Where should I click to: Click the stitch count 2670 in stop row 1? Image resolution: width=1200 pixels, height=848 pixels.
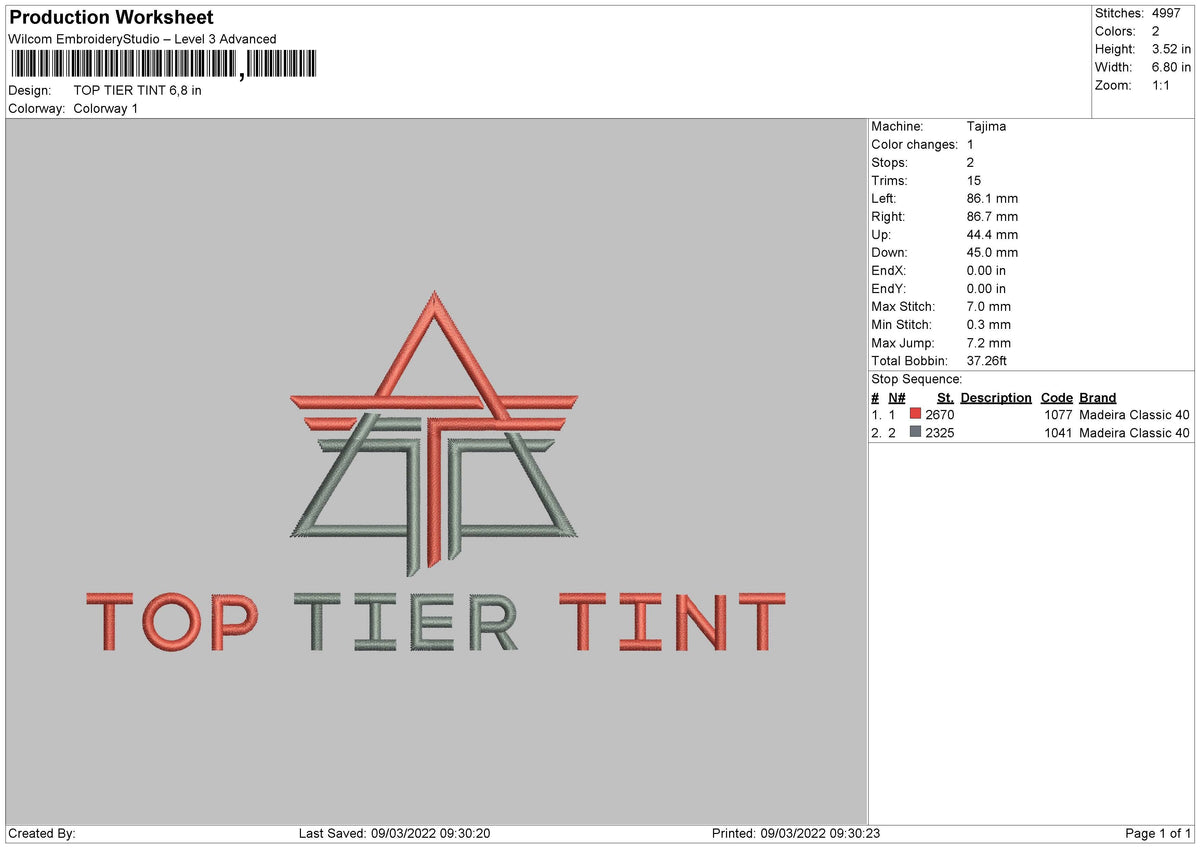pos(940,414)
